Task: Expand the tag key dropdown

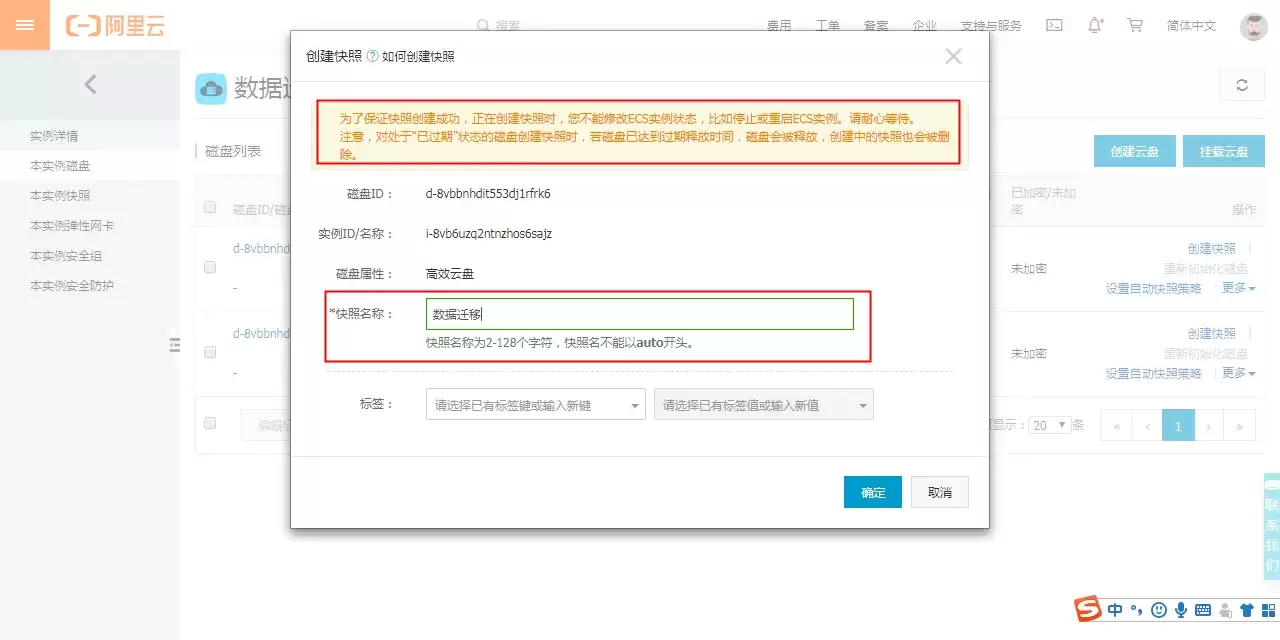Action: [536, 405]
